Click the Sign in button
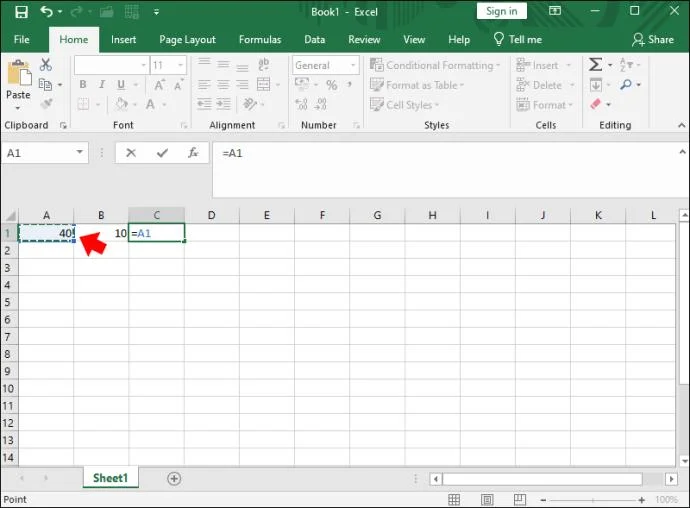690x508 pixels. click(502, 11)
